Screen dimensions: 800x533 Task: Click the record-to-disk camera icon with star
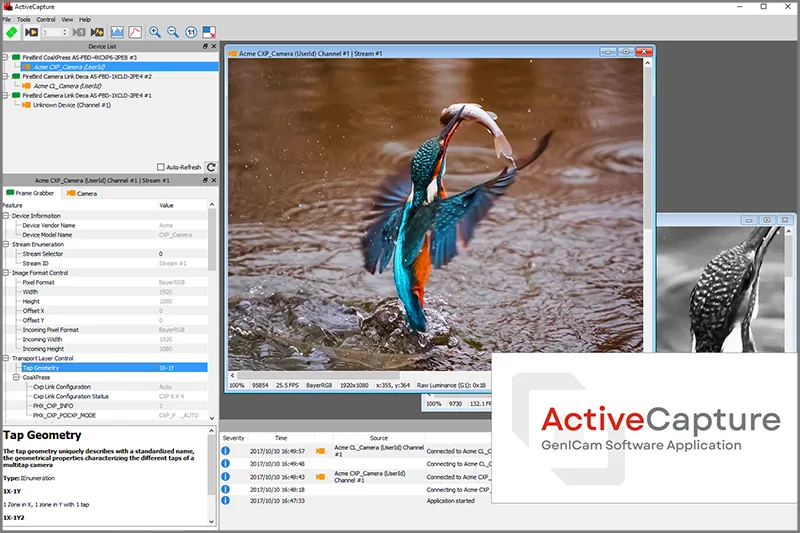click(x=97, y=32)
